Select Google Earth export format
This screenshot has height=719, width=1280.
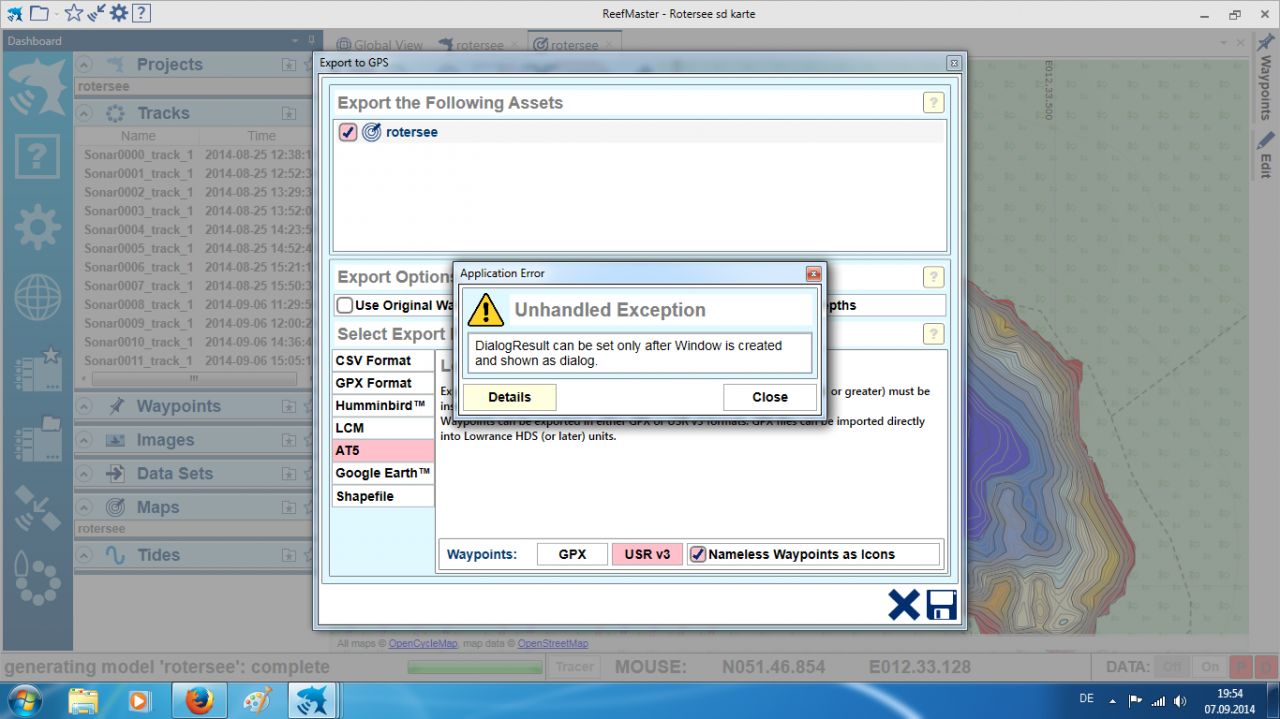point(383,473)
